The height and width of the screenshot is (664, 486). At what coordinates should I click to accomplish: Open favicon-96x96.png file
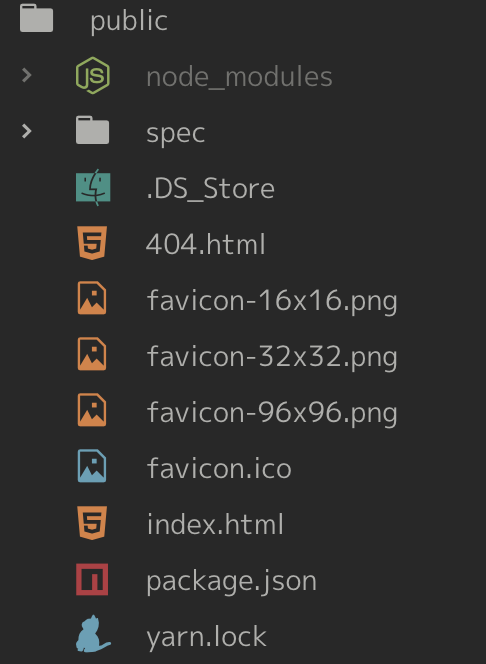tap(272, 413)
